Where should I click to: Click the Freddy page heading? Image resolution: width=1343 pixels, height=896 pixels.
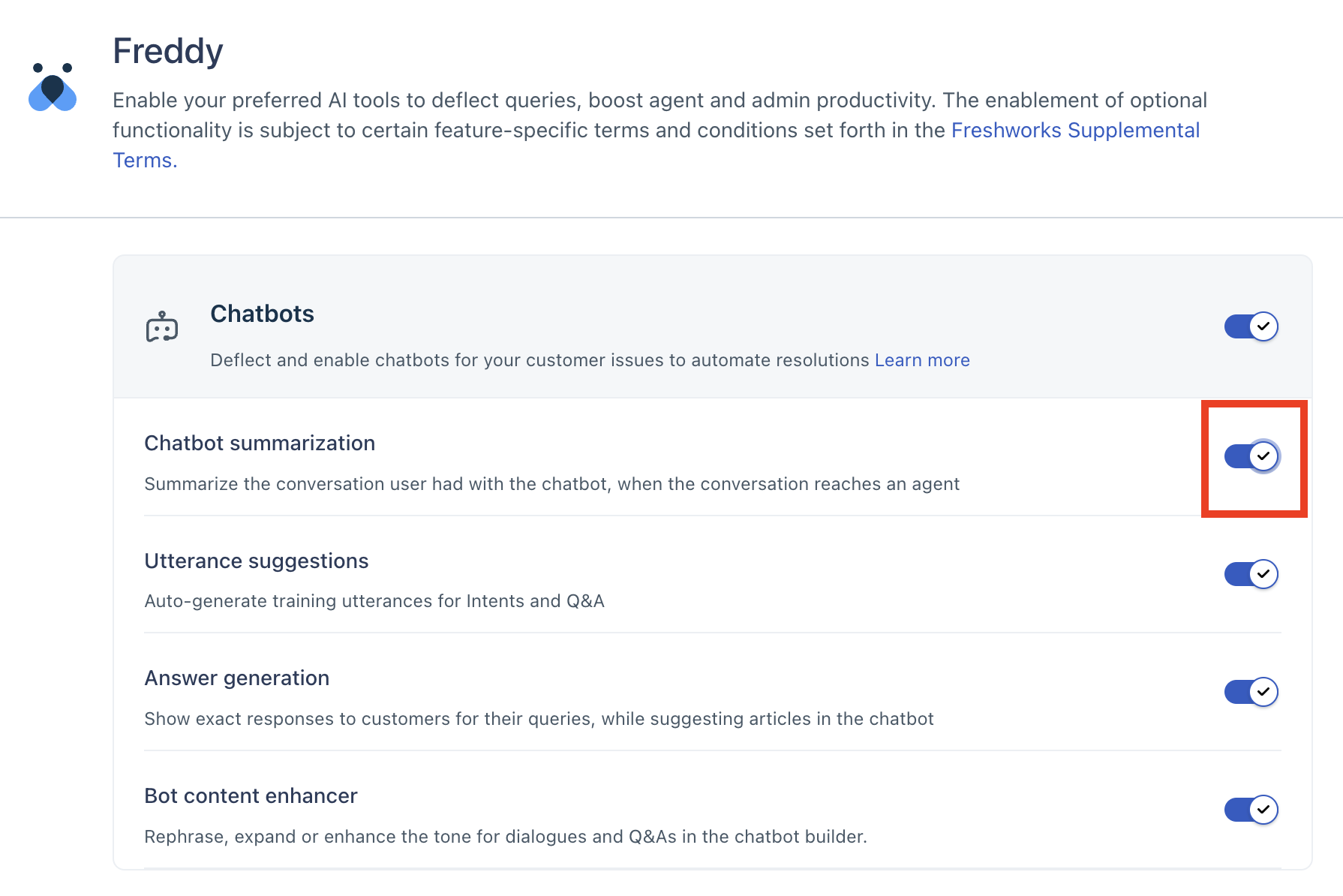[x=168, y=51]
